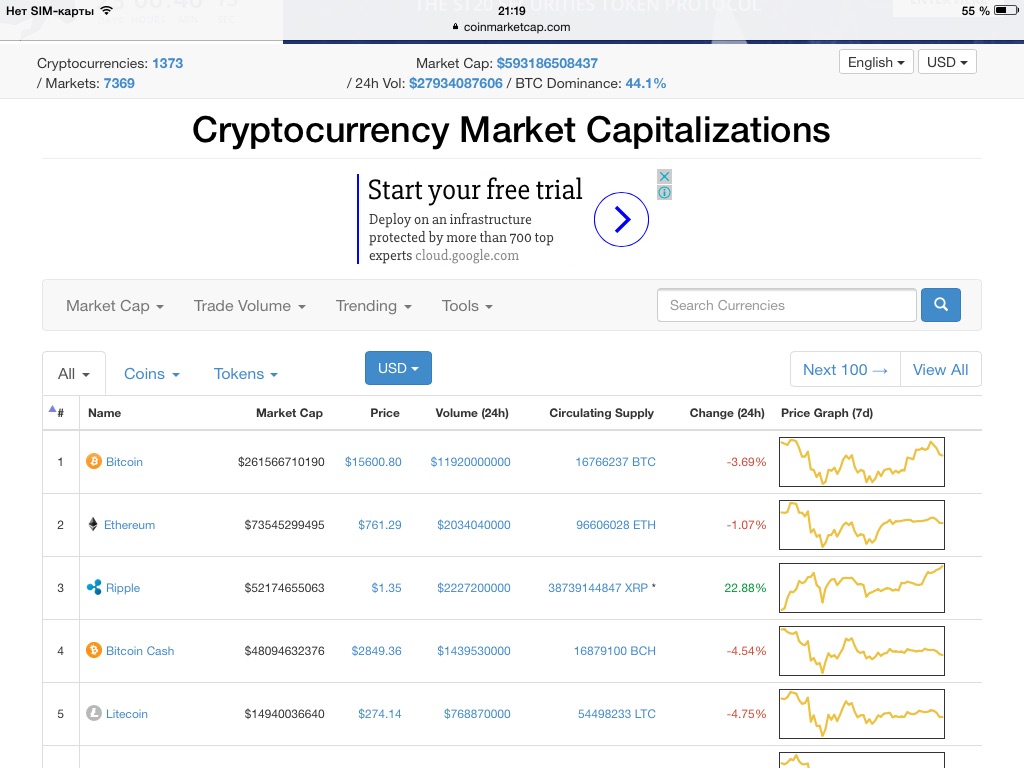Click Bitcoin volume $11920000000
Image resolution: width=1024 pixels, height=768 pixels.
(470, 462)
